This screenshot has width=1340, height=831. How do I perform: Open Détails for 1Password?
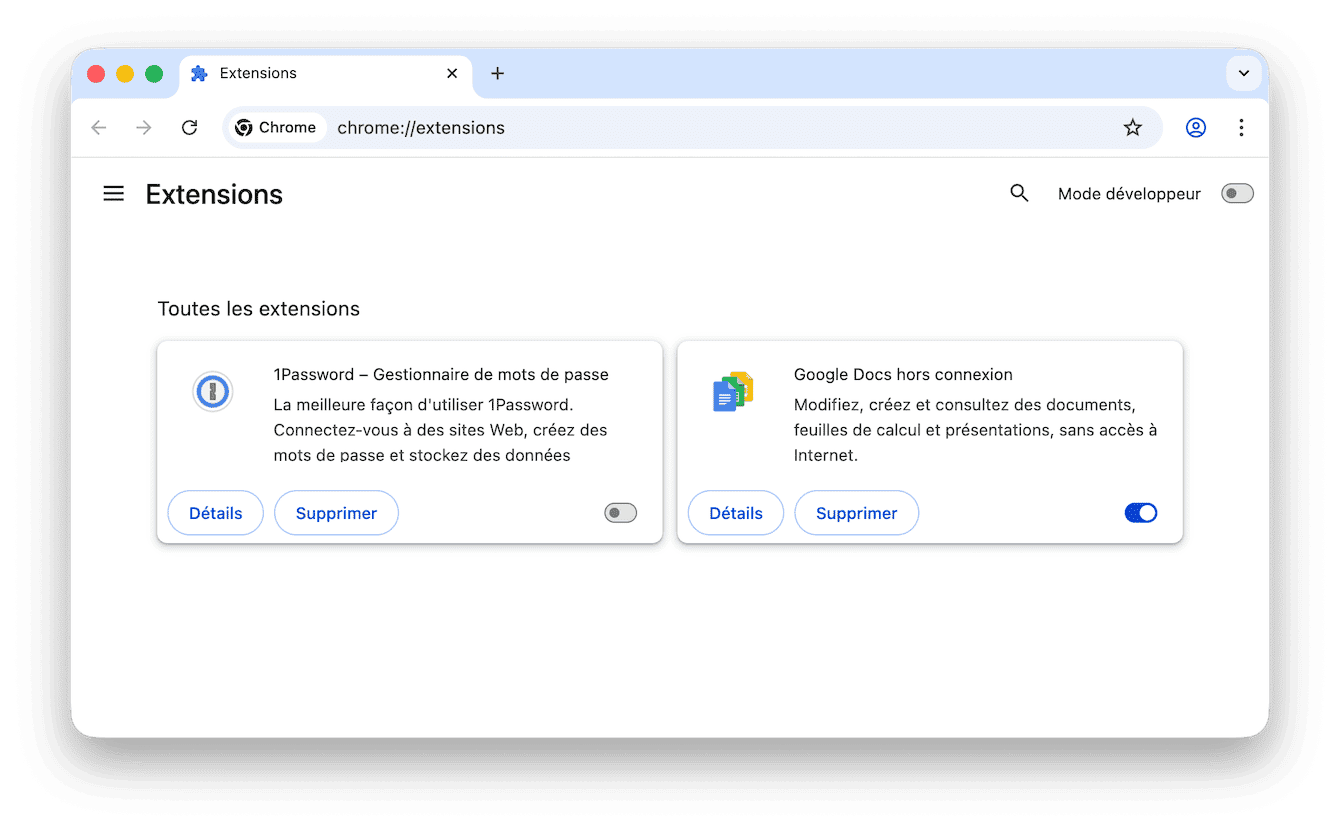coord(215,512)
